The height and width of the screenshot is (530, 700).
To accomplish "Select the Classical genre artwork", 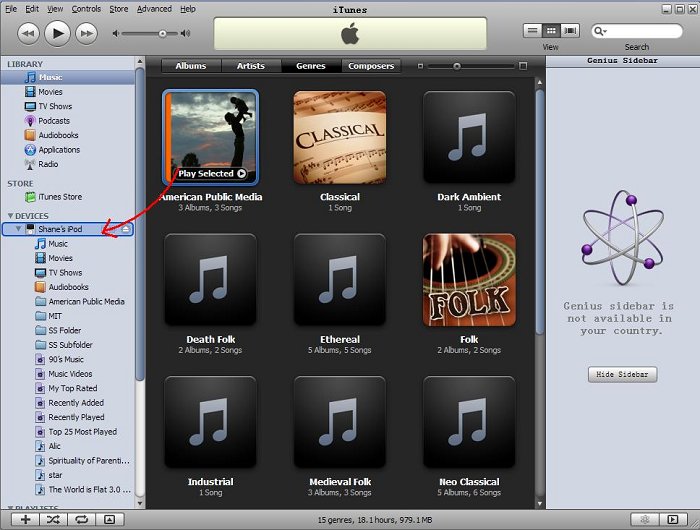I will pyautogui.click(x=339, y=138).
